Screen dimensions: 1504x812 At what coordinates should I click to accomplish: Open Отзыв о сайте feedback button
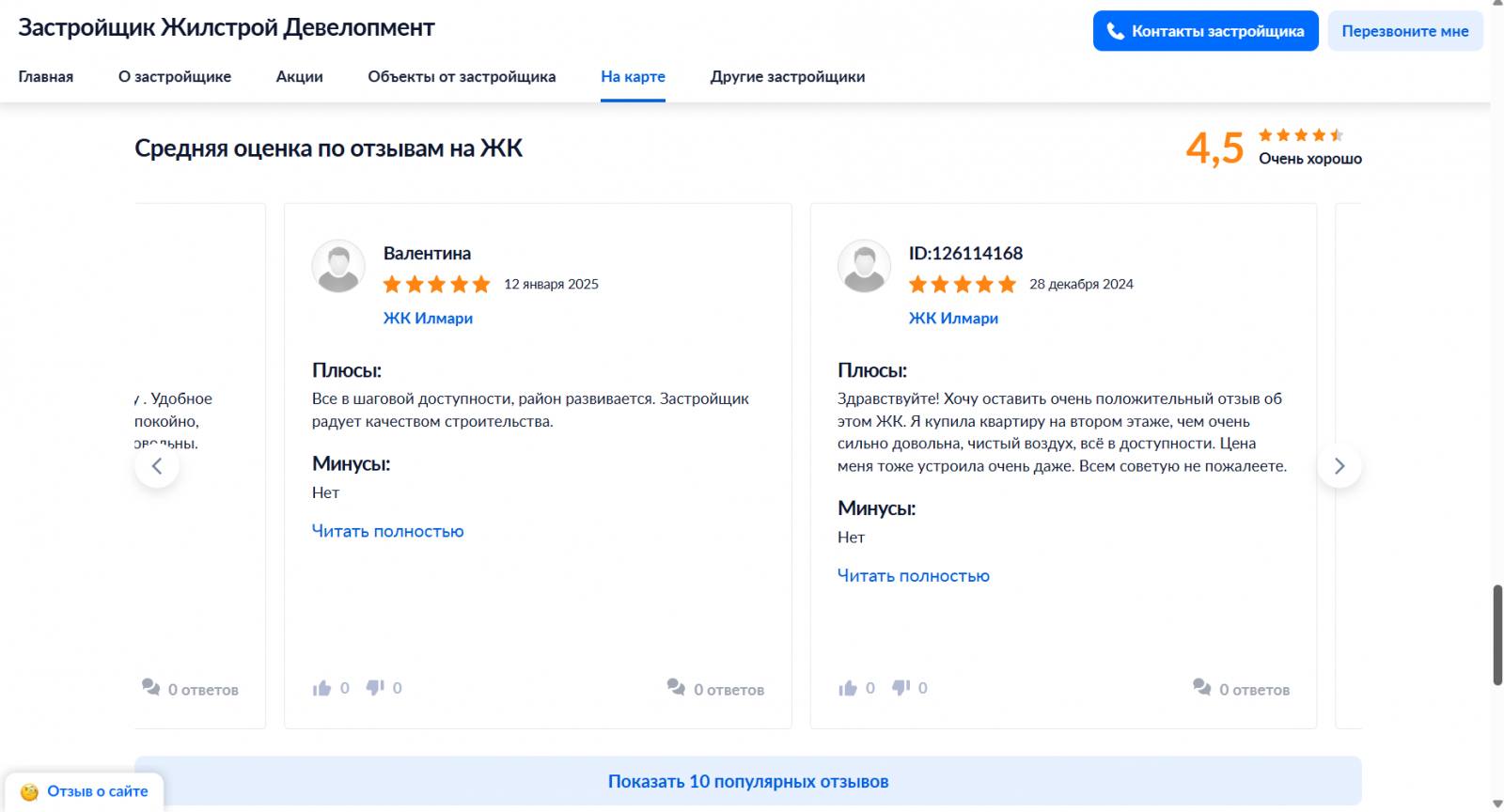click(85, 792)
